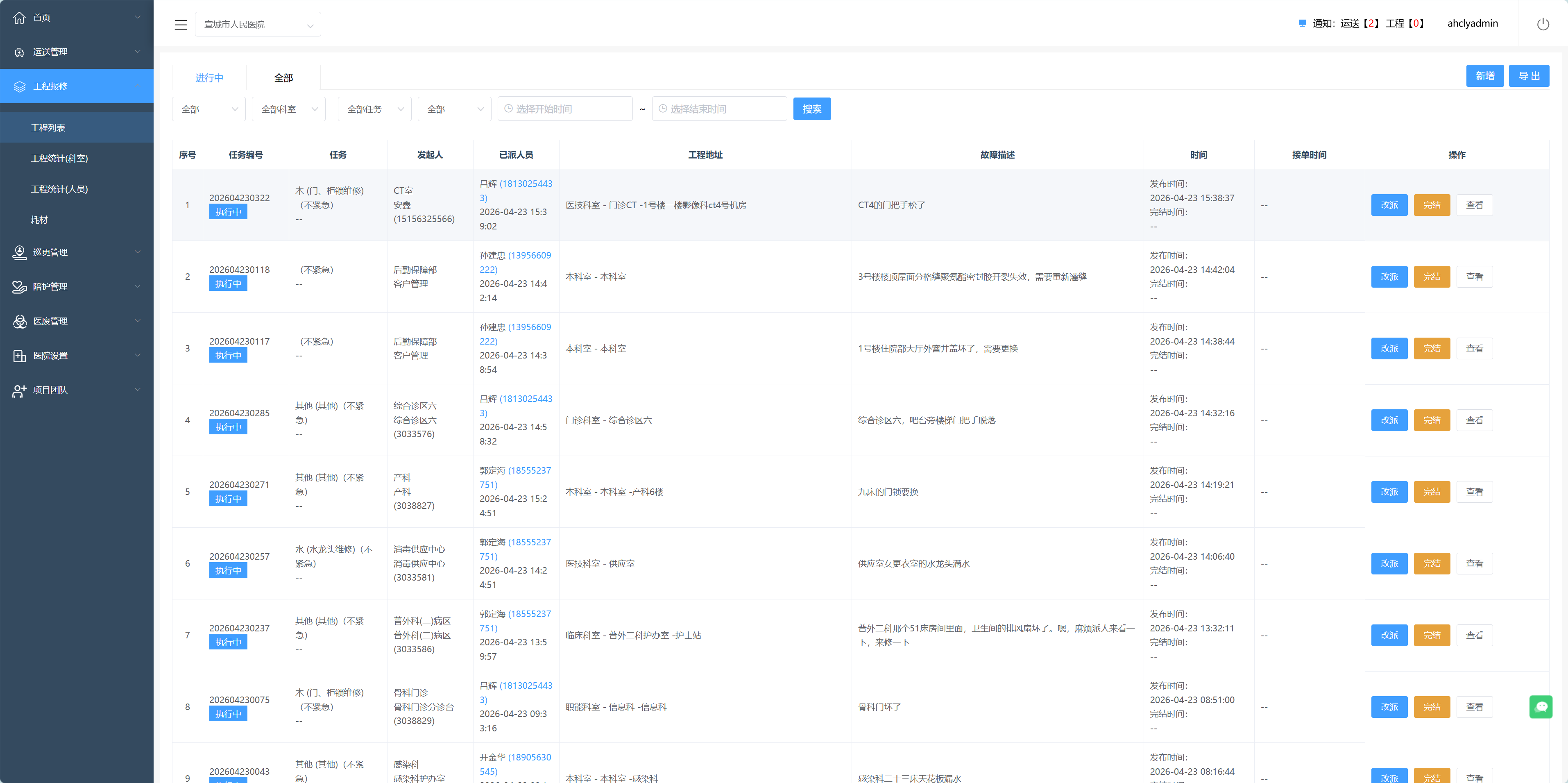Click the 运送管理 sidebar icon
This screenshot has width=1568, height=783.
click(20, 52)
